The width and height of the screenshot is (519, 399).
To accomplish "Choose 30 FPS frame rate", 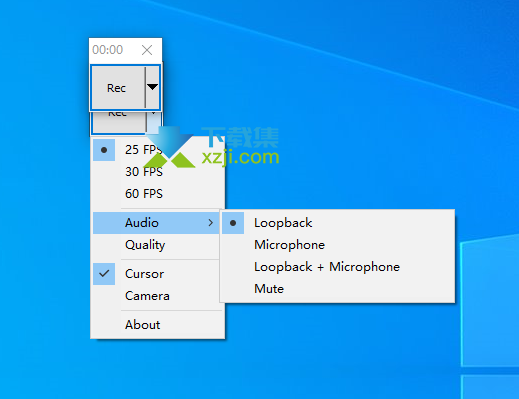I will [156, 172].
